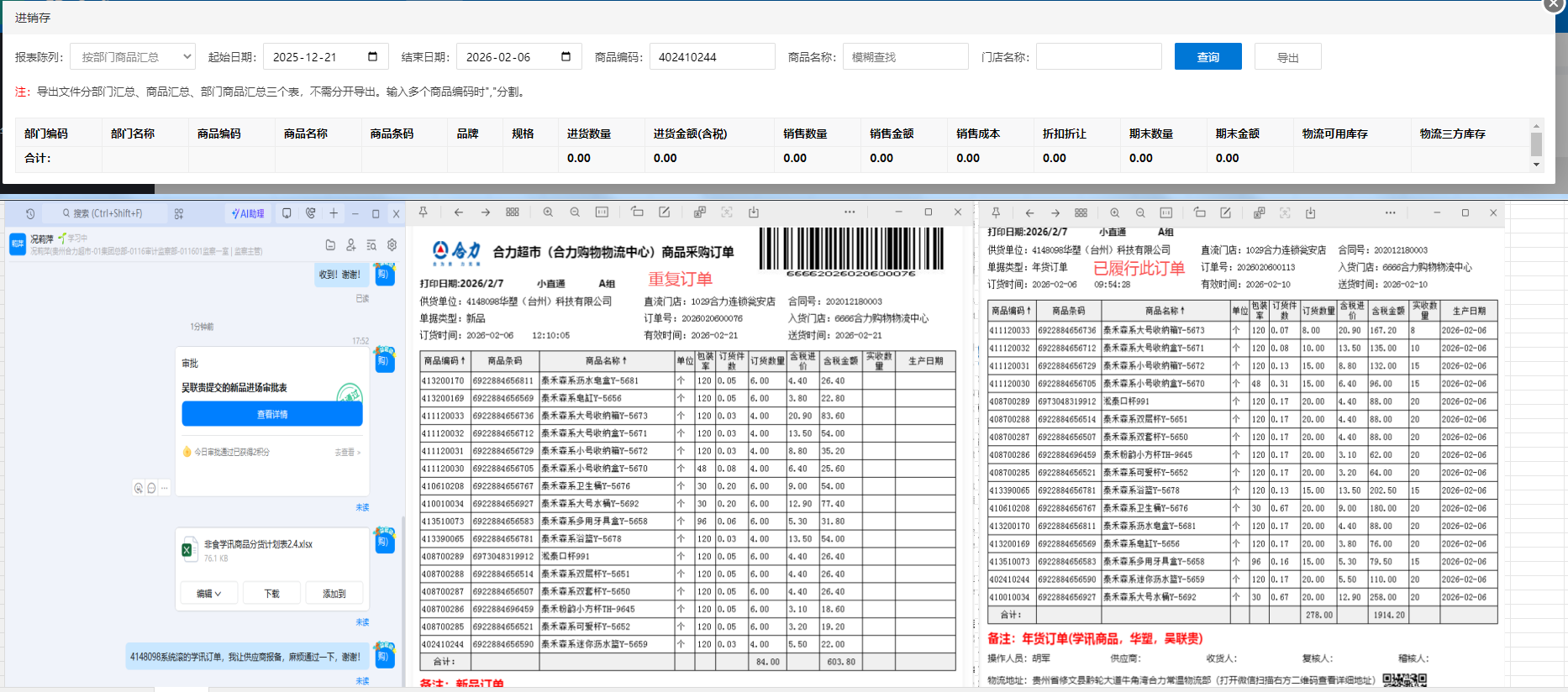The image size is (1568, 692).
Task: Open the chat files folder icon
Action: 330,245
